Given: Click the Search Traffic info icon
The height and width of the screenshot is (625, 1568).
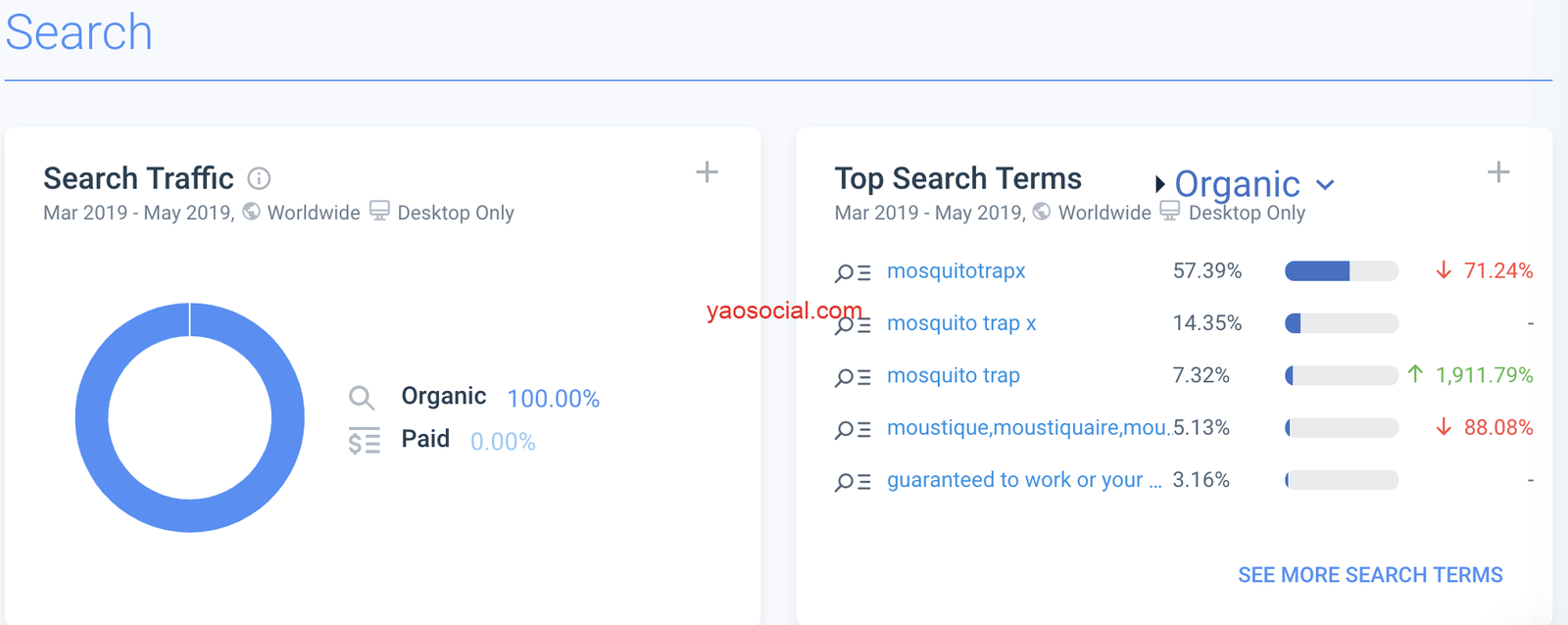Looking at the screenshot, I should coord(259,178).
